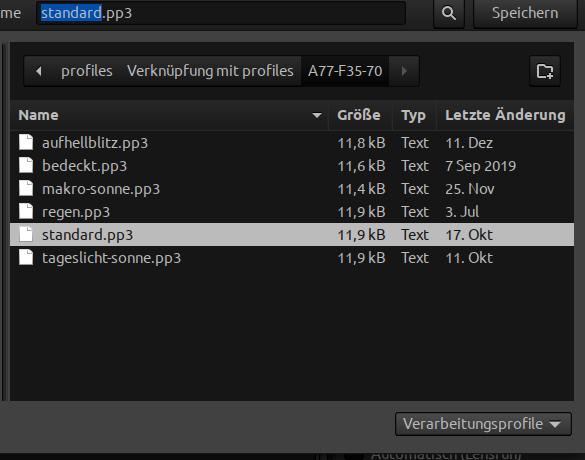
Task: Select the A77-F35-70 path segment
Action: [x=345, y=71]
